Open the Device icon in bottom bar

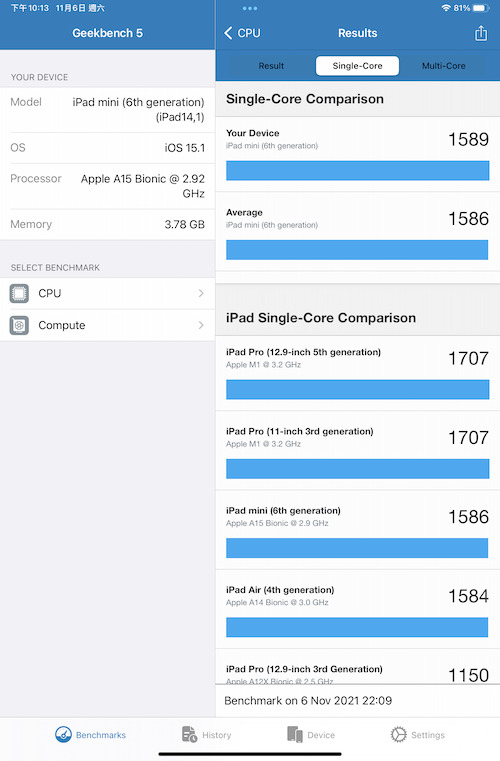click(295, 734)
